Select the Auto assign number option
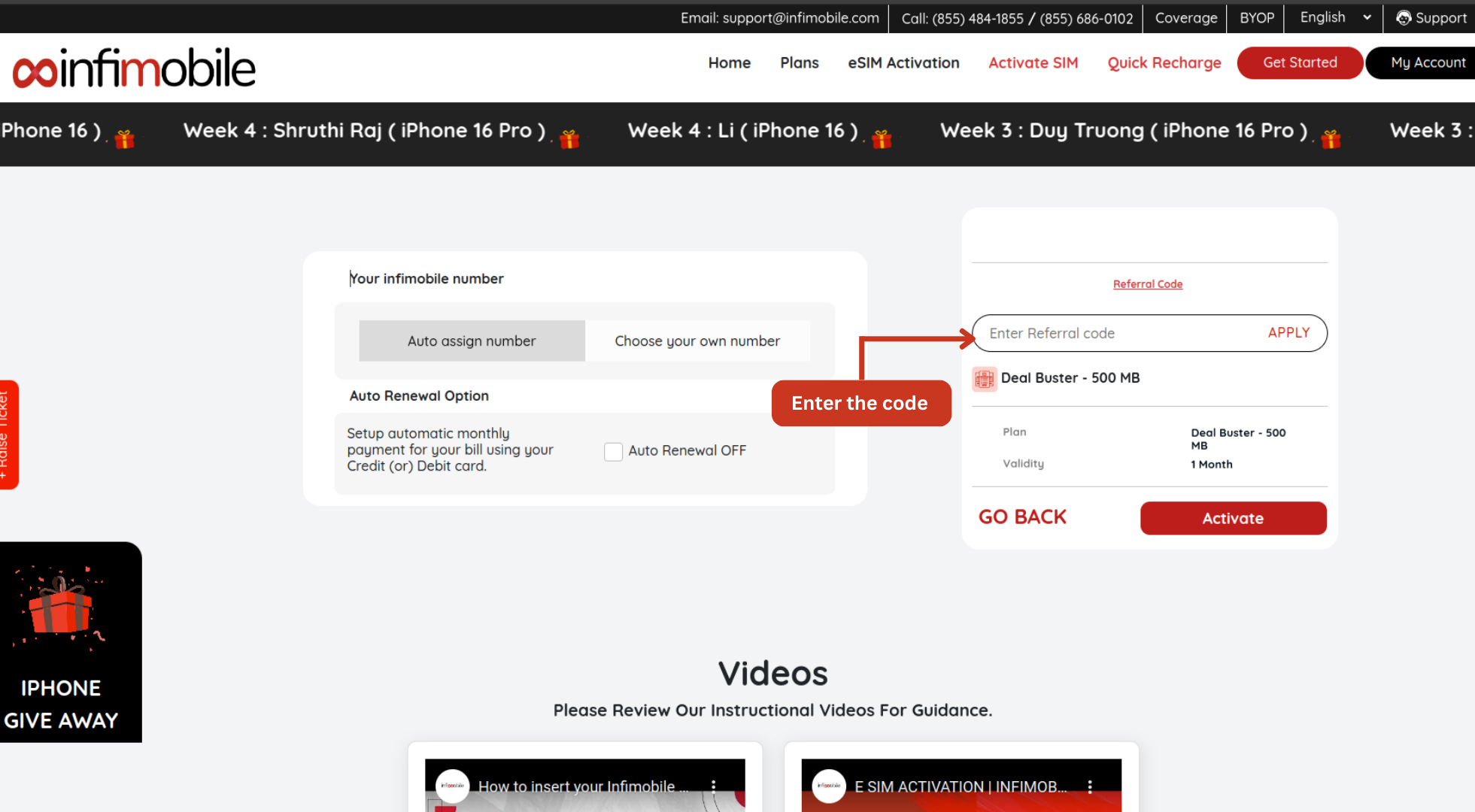 pos(472,341)
